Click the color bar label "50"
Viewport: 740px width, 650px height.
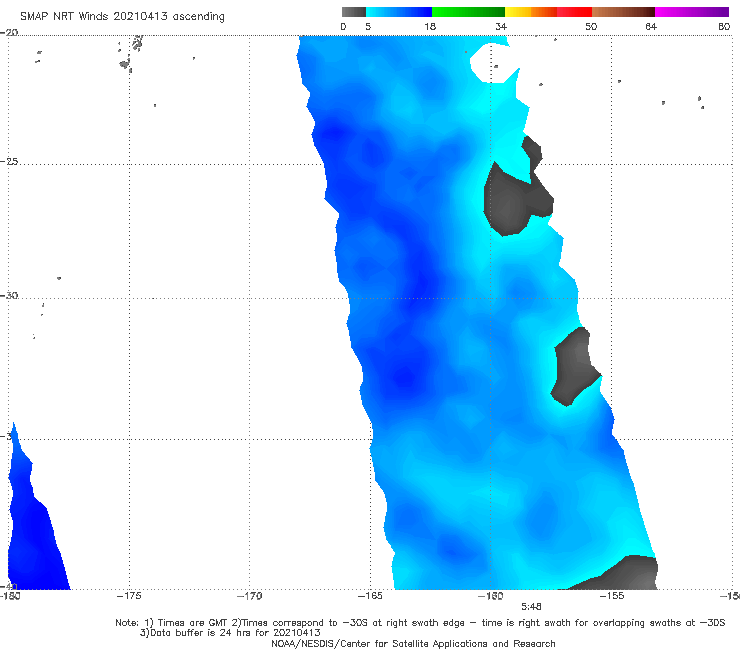pos(591,27)
